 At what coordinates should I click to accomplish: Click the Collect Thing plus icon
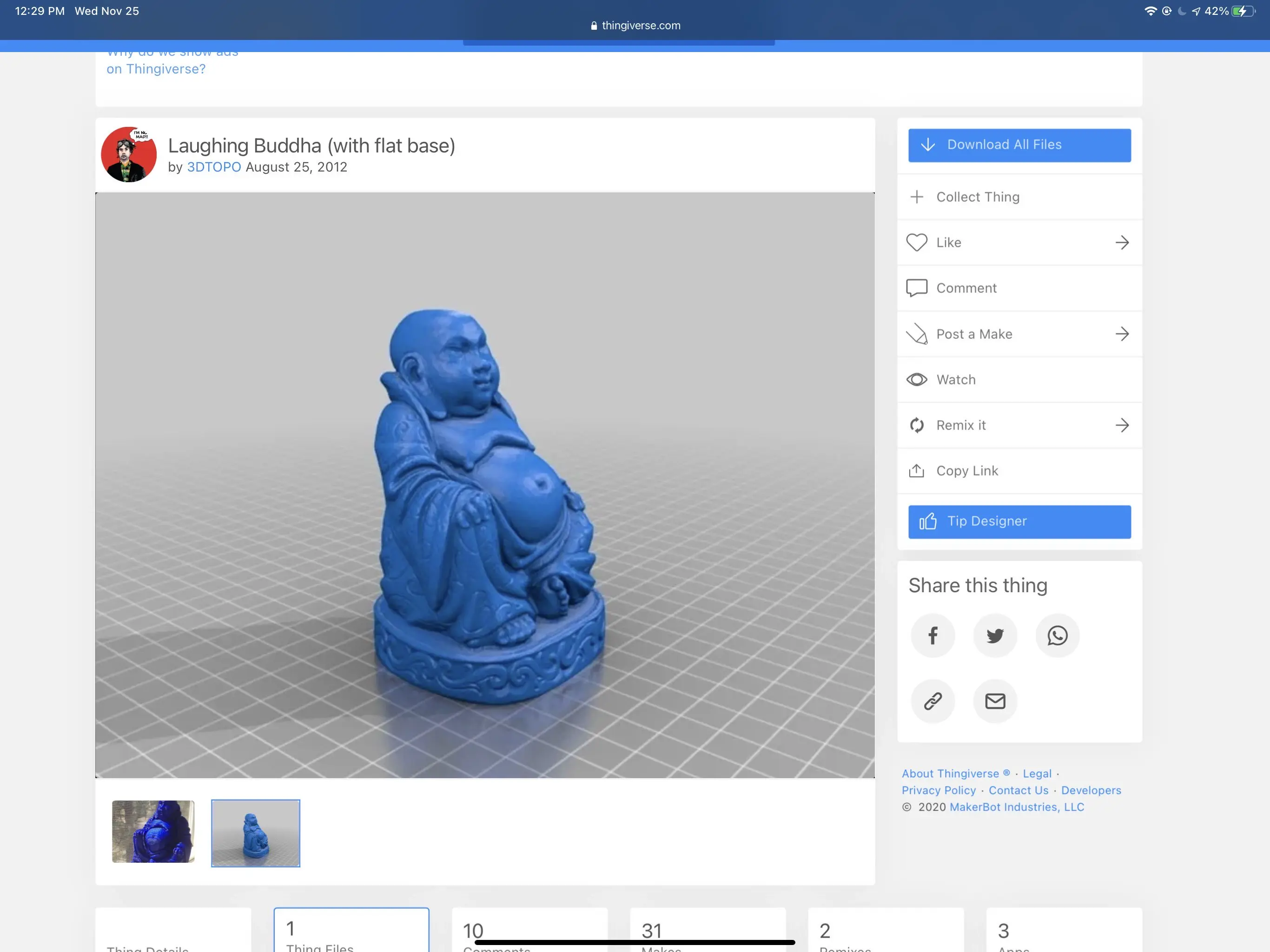click(916, 196)
